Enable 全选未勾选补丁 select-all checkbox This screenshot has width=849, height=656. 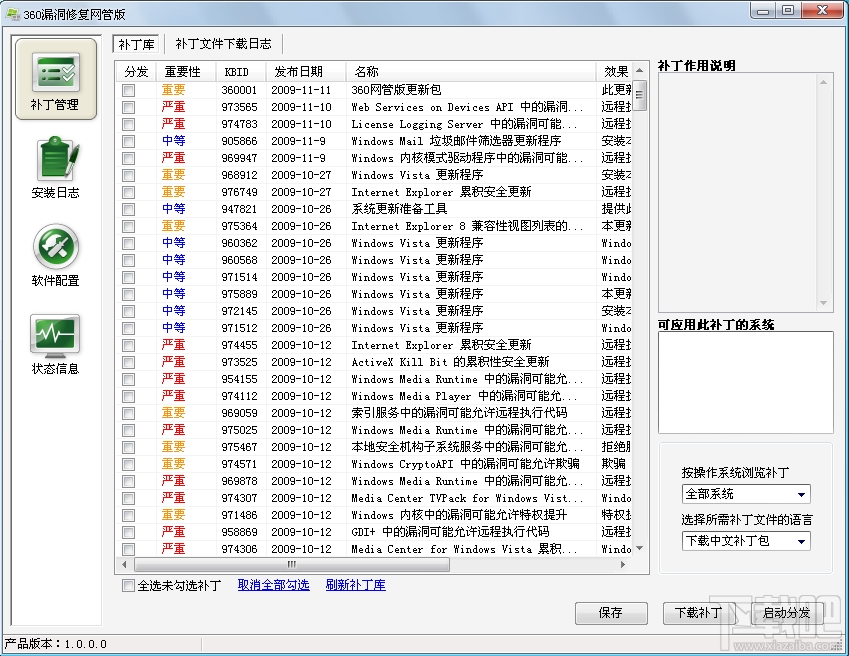125,586
